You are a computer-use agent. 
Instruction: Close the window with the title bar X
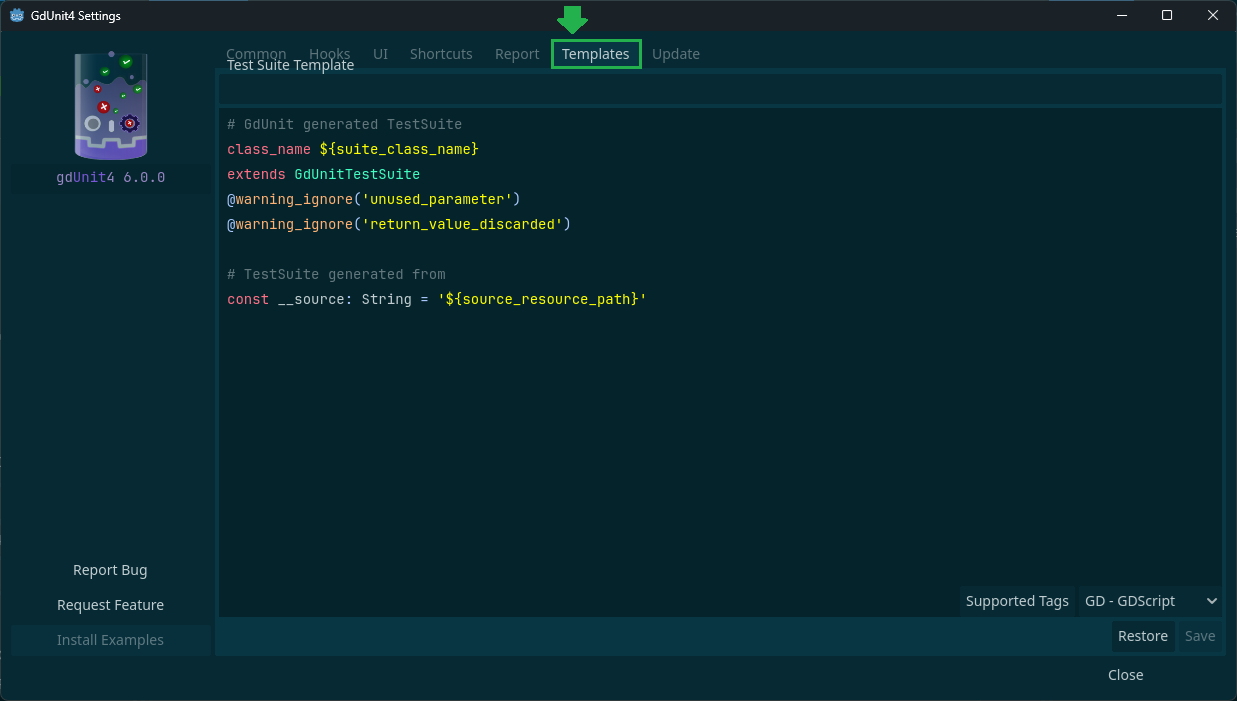coord(1213,15)
